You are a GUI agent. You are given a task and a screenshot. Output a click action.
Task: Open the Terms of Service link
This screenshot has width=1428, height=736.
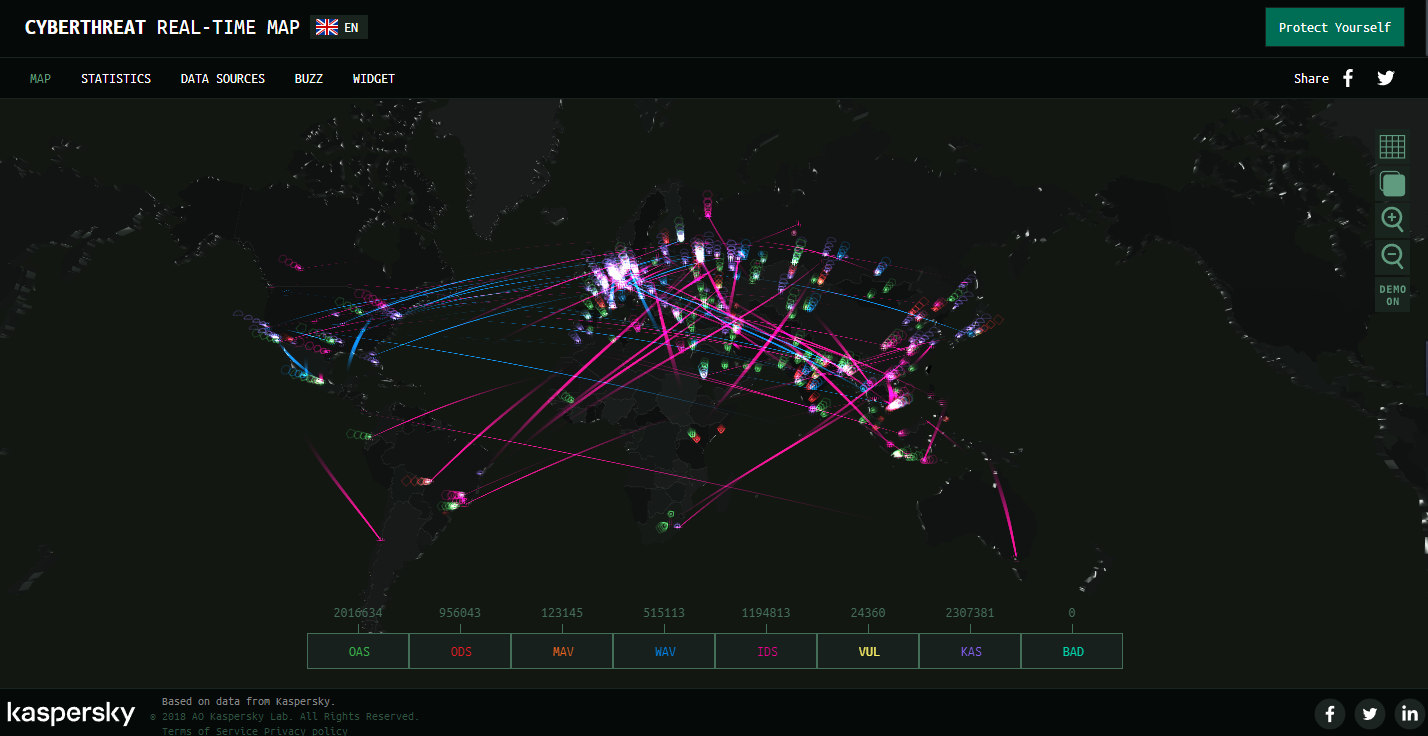coord(209,731)
